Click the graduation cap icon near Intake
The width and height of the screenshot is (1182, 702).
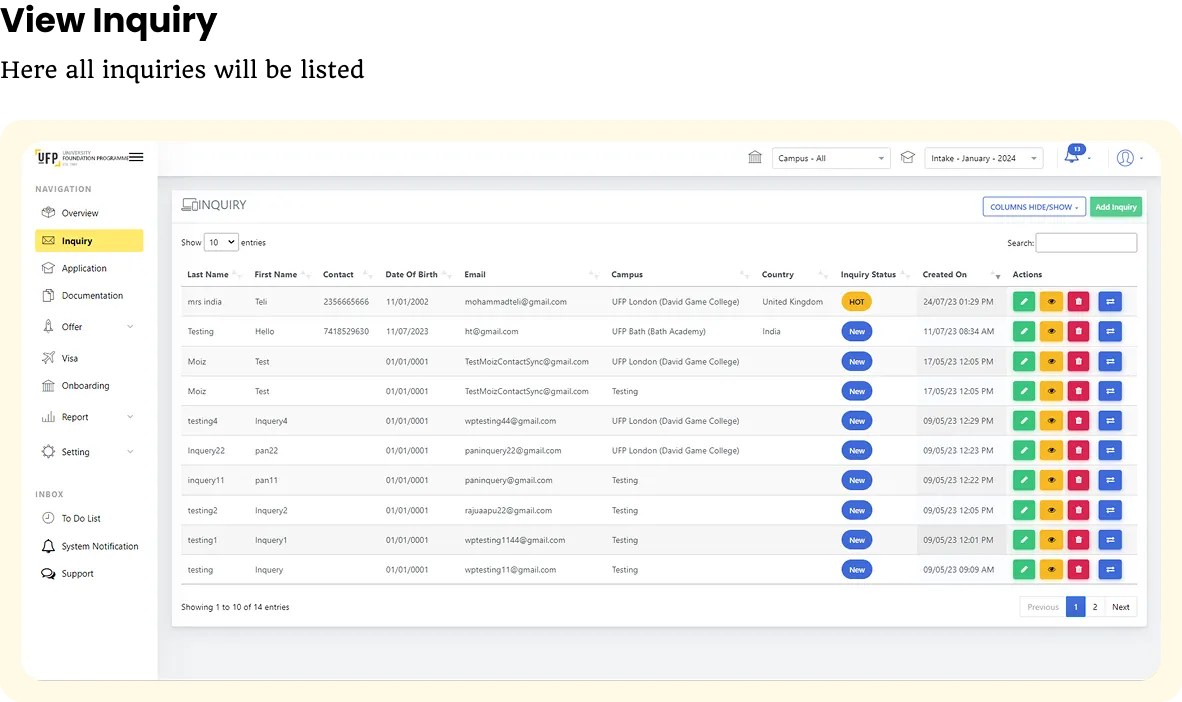tap(908, 157)
